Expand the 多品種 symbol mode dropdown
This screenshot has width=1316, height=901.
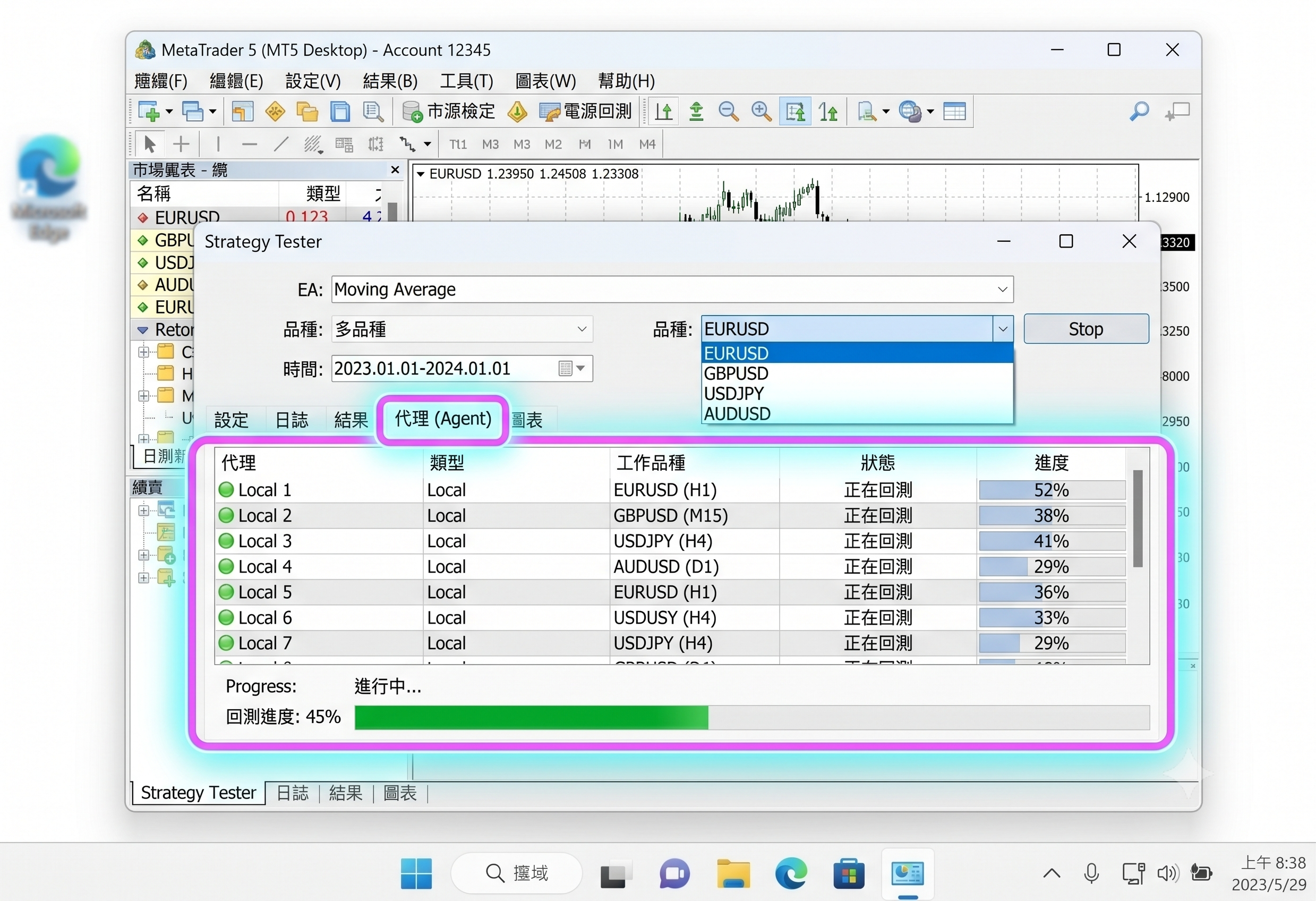tap(462, 329)
